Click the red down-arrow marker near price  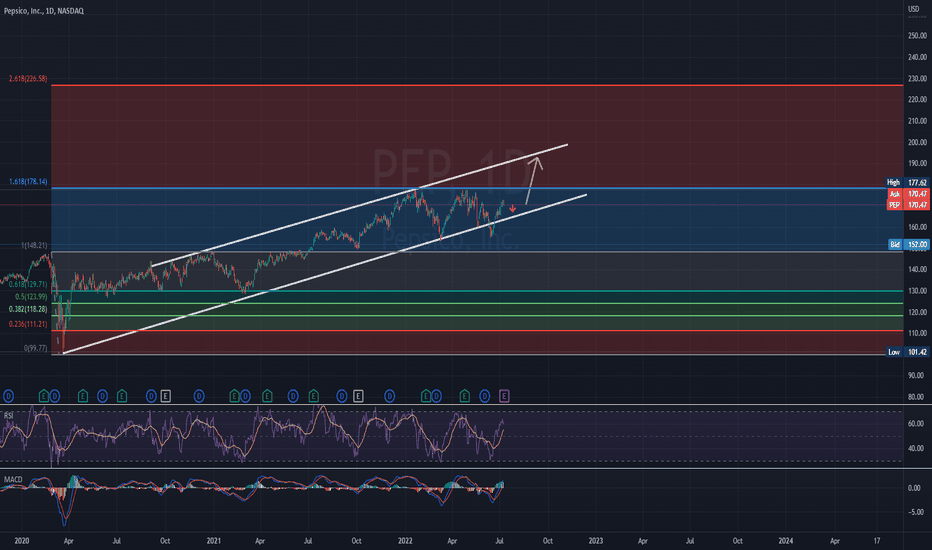512,209
